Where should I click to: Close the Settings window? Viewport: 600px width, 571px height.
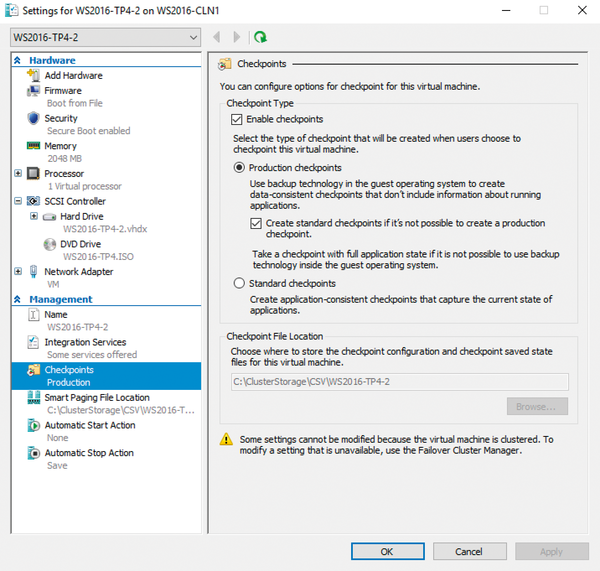582,10
